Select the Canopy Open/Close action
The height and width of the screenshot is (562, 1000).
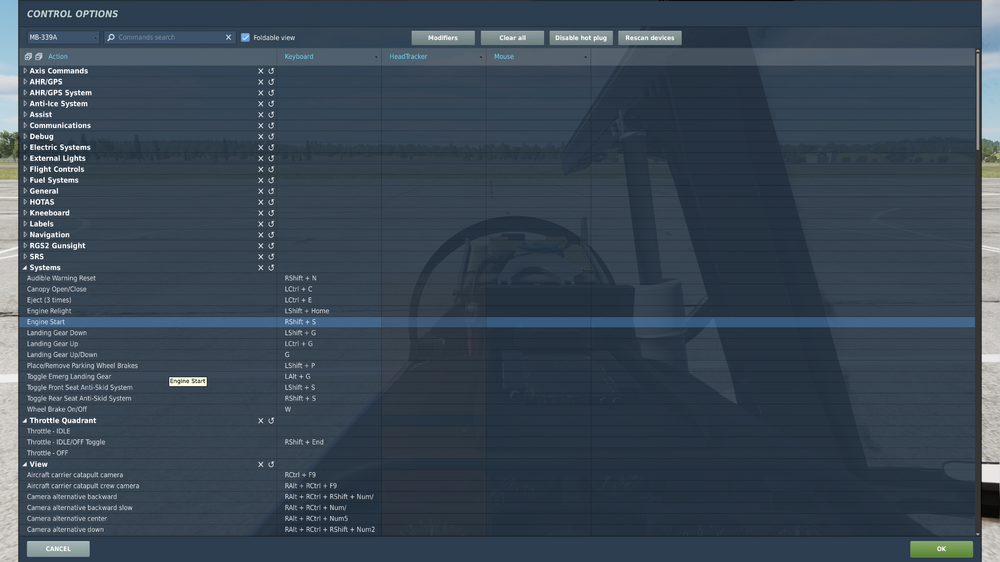pos(57,289)
